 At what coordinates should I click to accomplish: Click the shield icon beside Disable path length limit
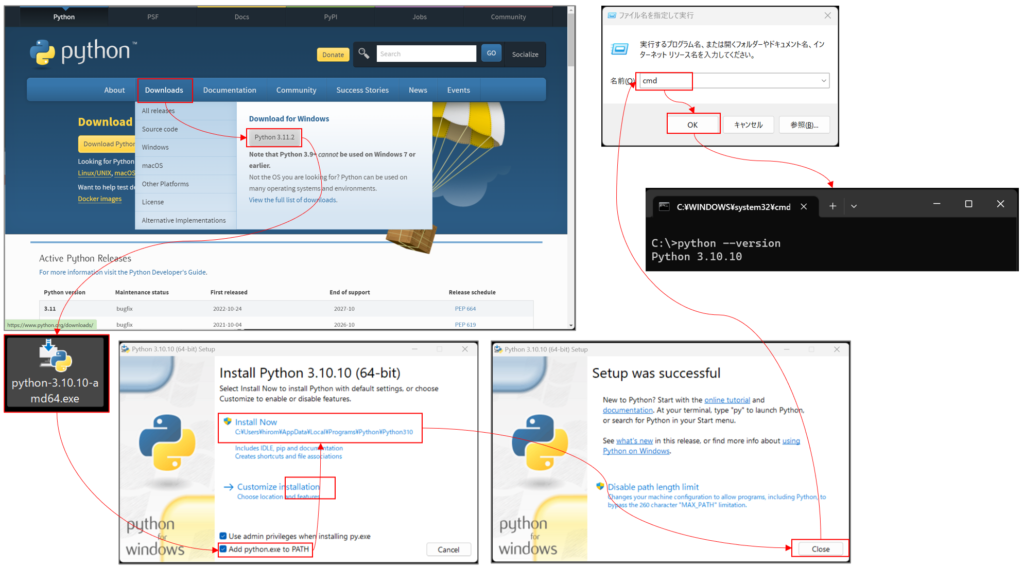600,487
